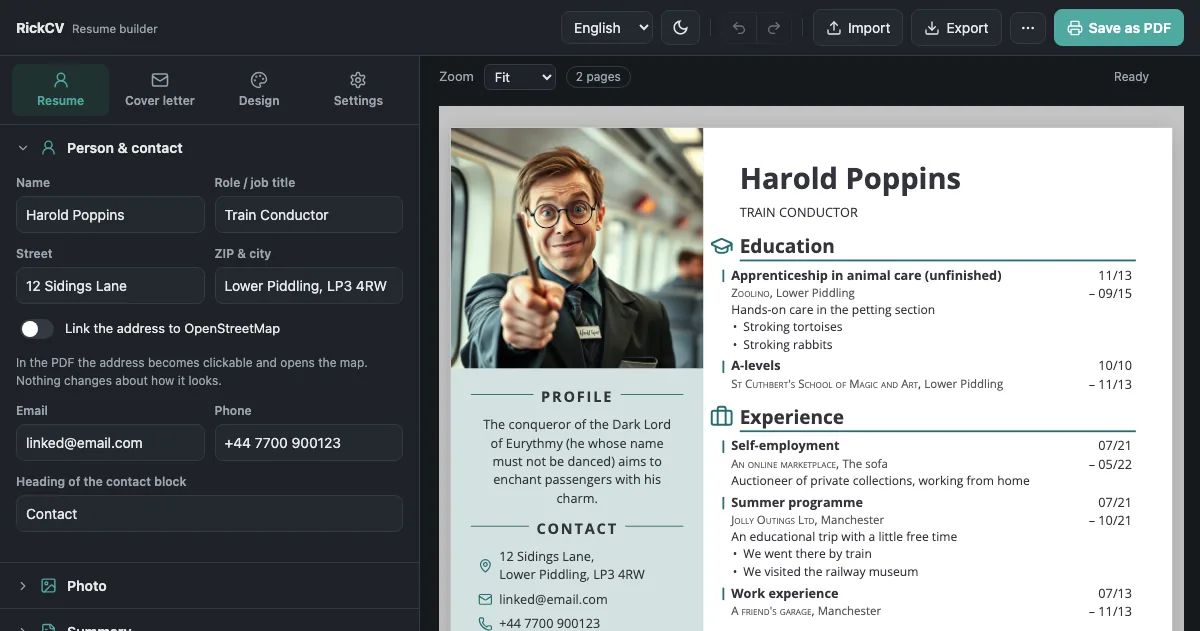
Task: Click the Street input field
Action: [110, 286]
